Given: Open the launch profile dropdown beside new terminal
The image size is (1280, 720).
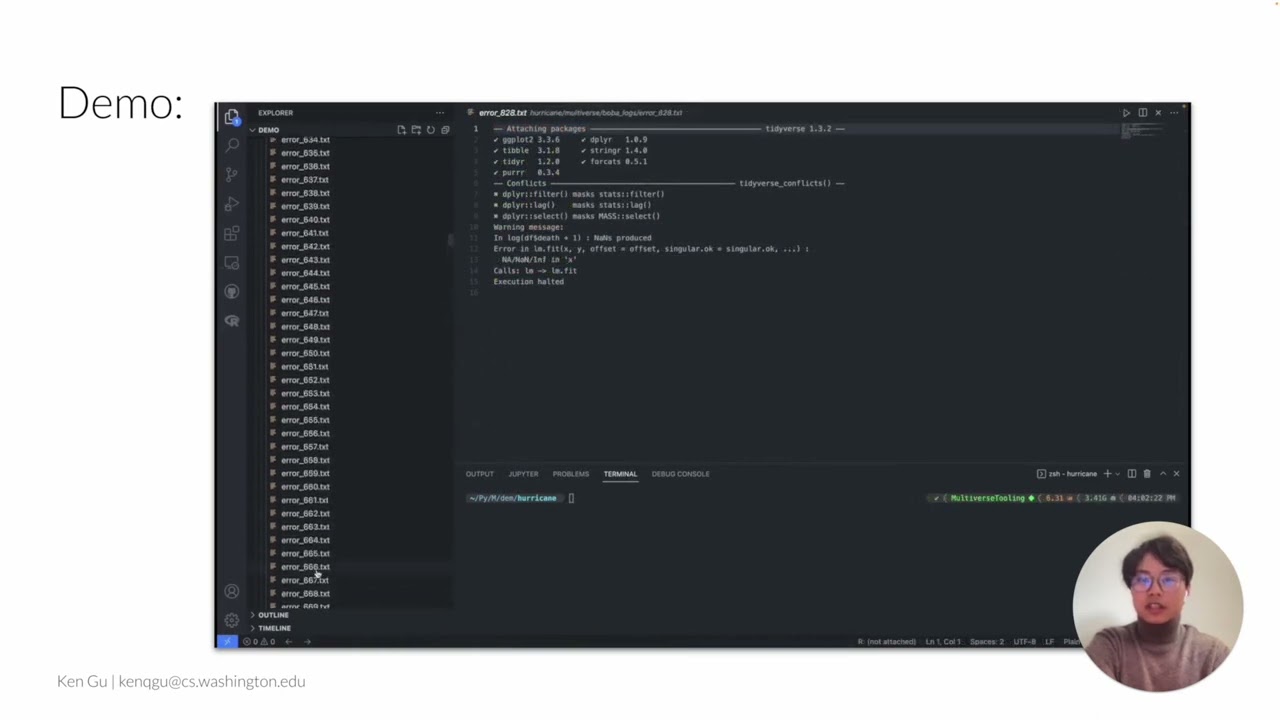Looking at the screenshot, I should coord(1117,474).
